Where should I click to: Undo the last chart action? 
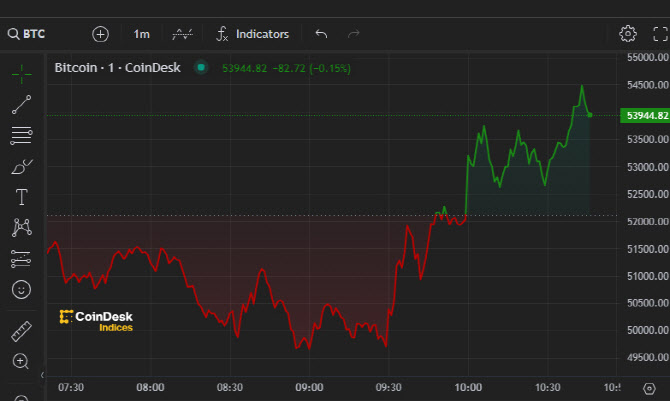(321, 34)
